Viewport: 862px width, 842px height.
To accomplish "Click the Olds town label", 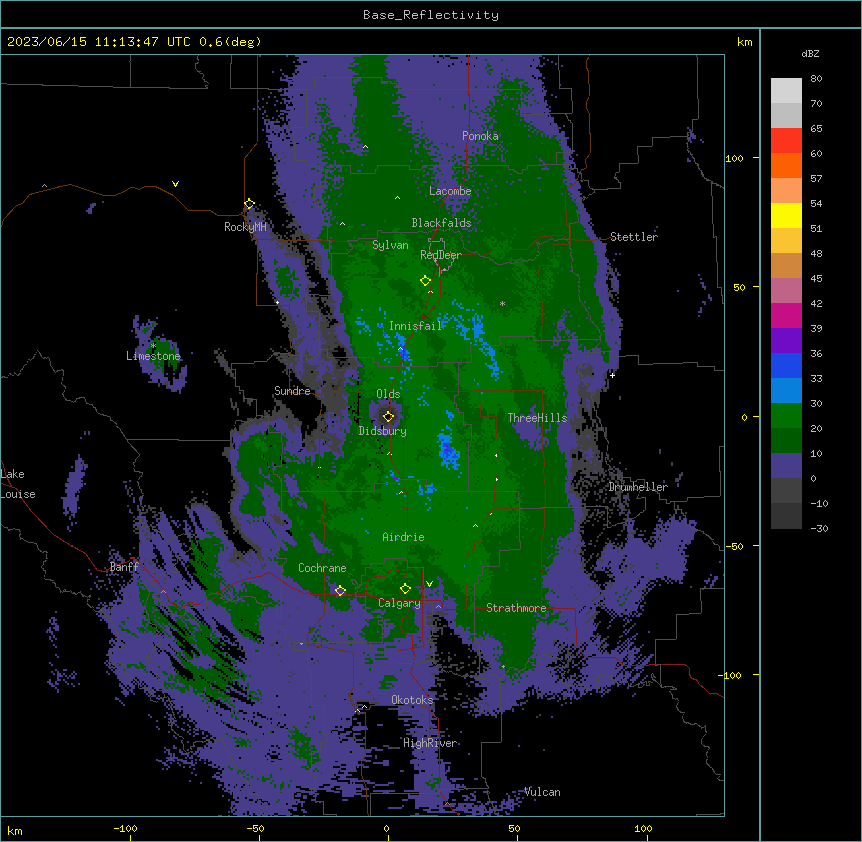I will click(388, 394).
